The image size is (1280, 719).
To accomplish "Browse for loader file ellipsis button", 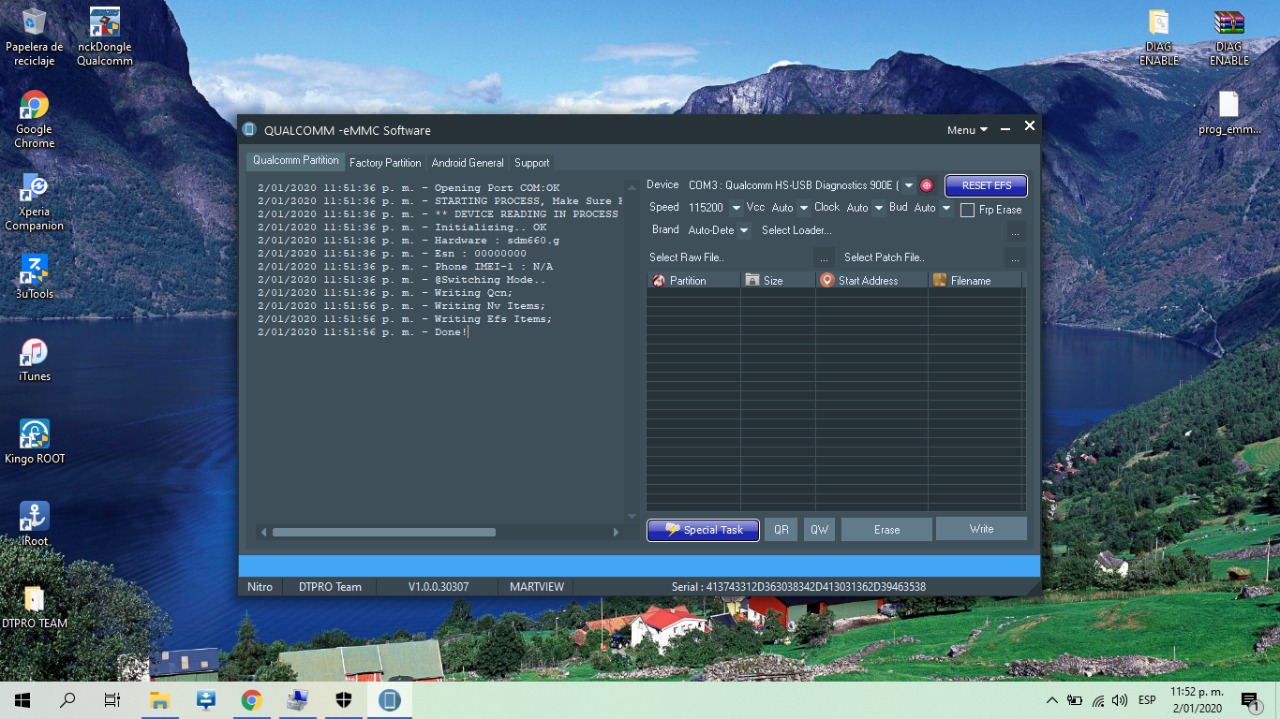I will point(1015,232).
